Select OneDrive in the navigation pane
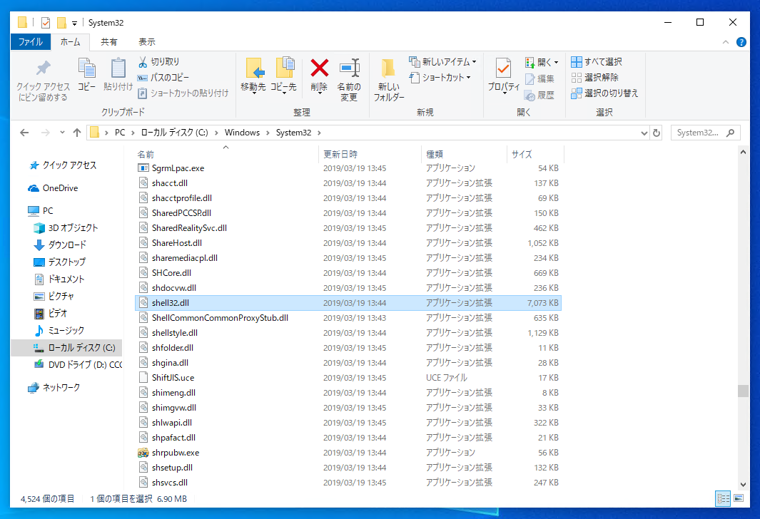760x519 pixels. tap(53, 188)
